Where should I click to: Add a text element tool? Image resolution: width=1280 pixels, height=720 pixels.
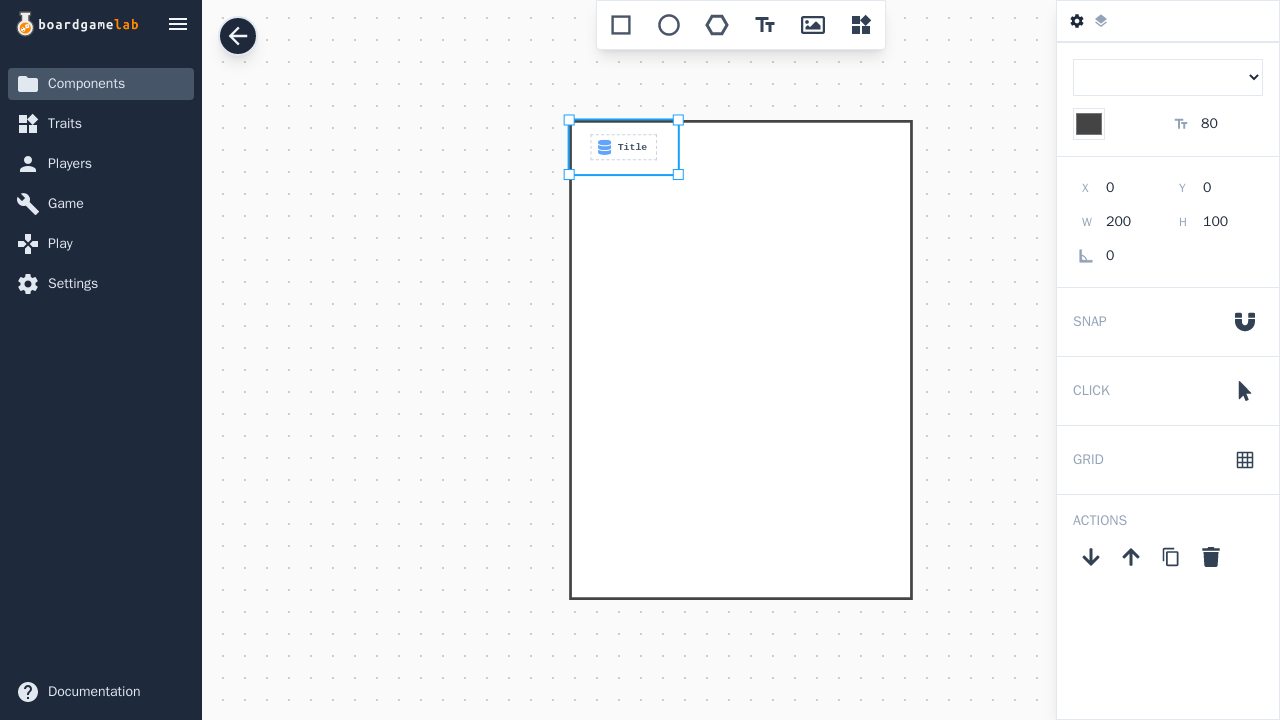pos(765,25)
